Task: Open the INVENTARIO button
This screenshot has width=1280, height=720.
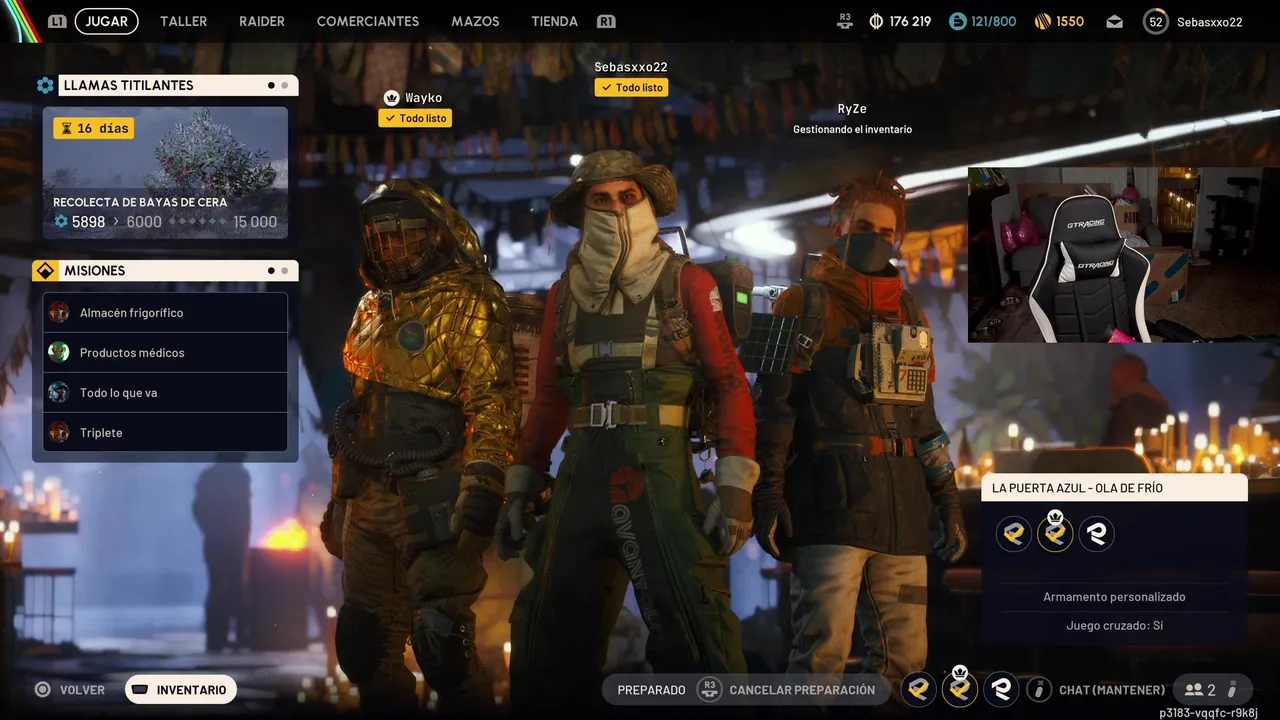Action: (181, 690)
